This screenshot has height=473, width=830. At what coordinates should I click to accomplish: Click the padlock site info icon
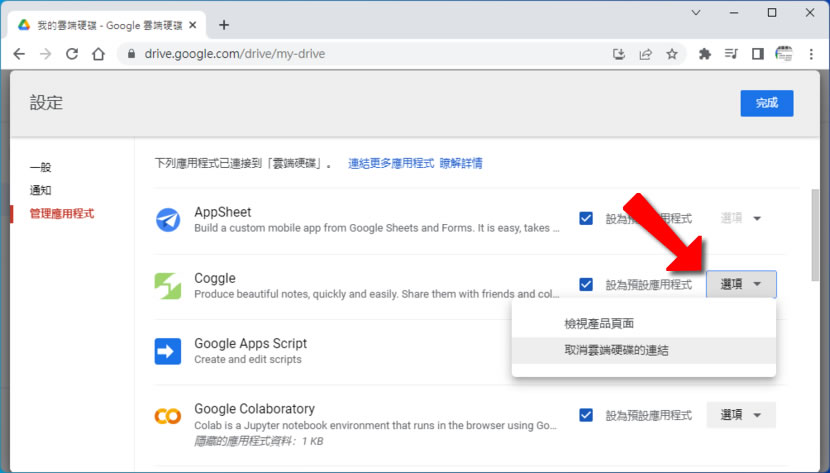click(x=132, y=54)
